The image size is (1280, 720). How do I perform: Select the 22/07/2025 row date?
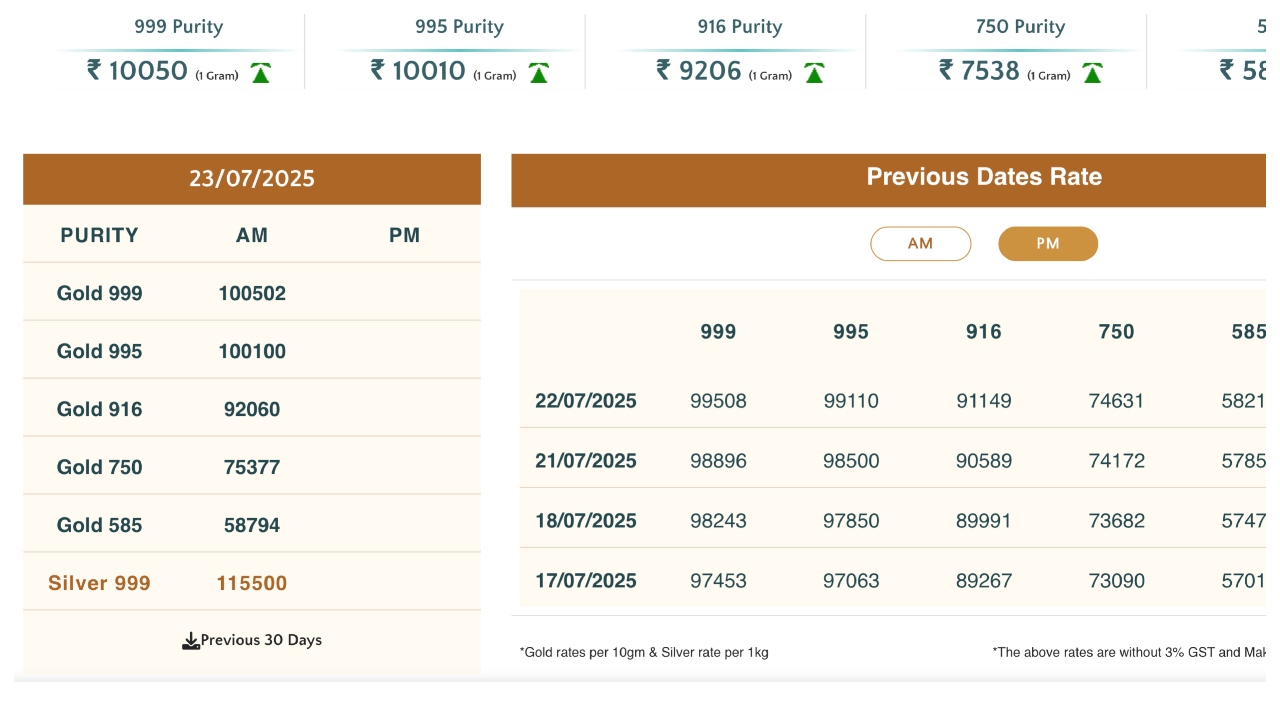tap(586, 401)
